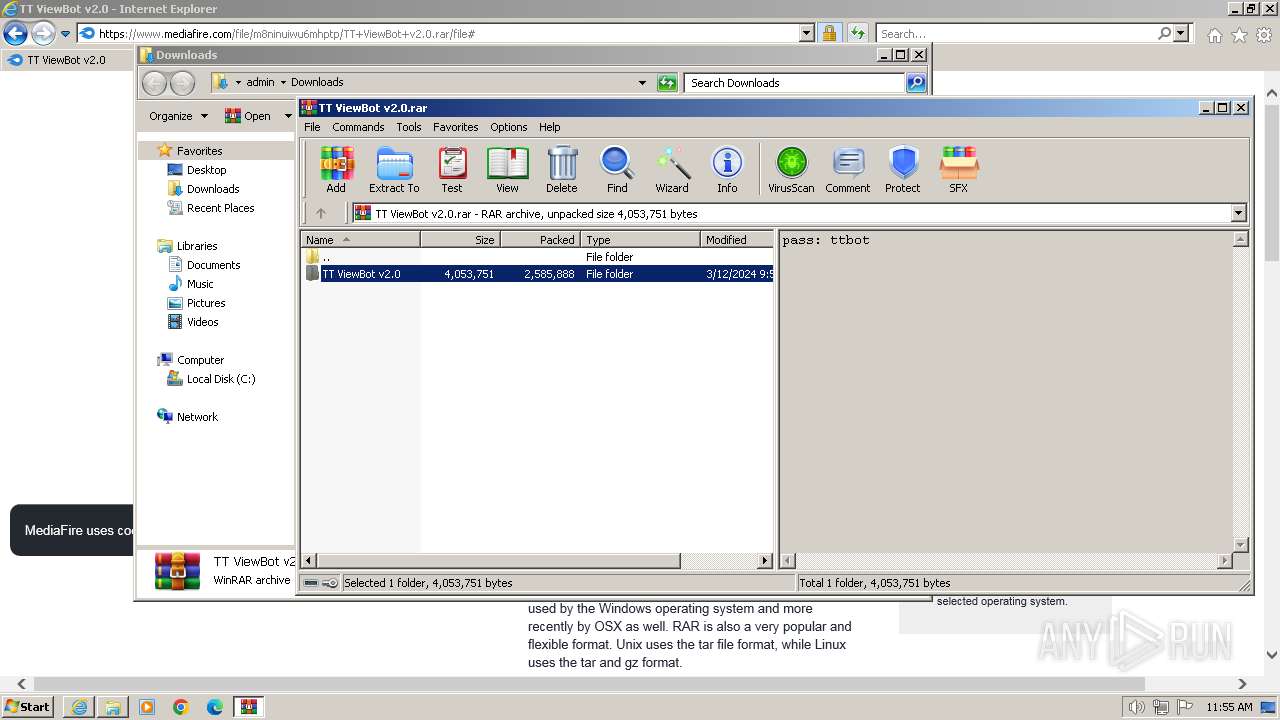Viewport: 1280px width, 720px height.
Task: Click Open button in Downloads window
Action: click(x=248, y=116)
